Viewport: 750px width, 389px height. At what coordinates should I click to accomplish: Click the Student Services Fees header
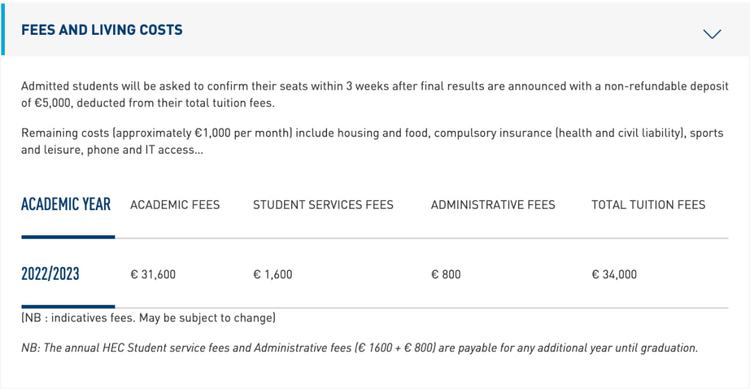point(323,205)
